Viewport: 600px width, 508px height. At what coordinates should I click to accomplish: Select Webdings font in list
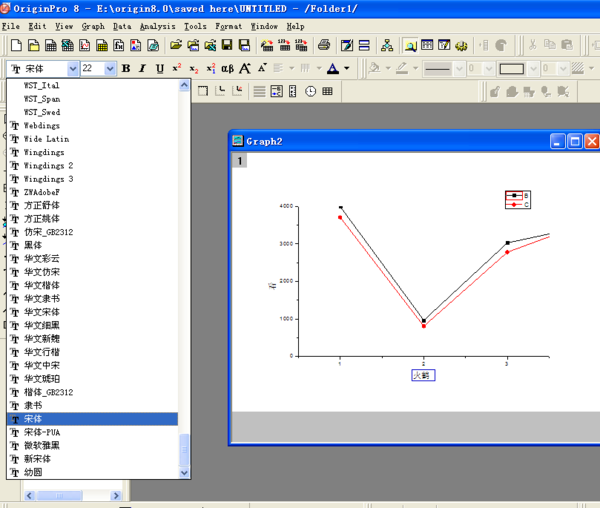tap(93, 125)
